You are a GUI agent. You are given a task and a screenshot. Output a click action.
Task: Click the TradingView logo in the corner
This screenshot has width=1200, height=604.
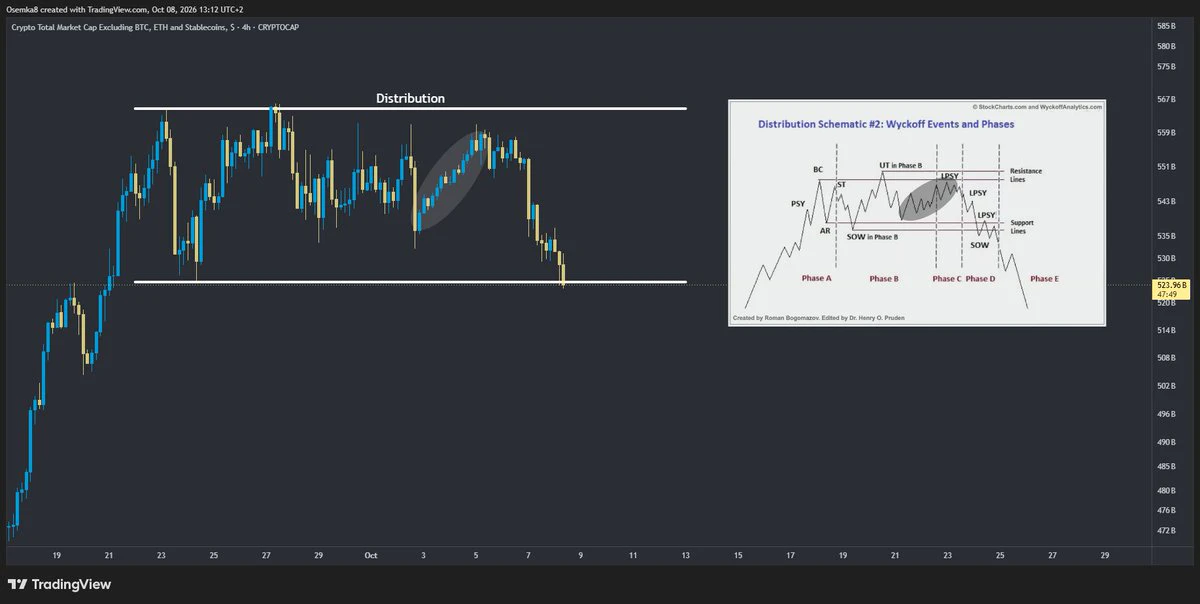59,584
